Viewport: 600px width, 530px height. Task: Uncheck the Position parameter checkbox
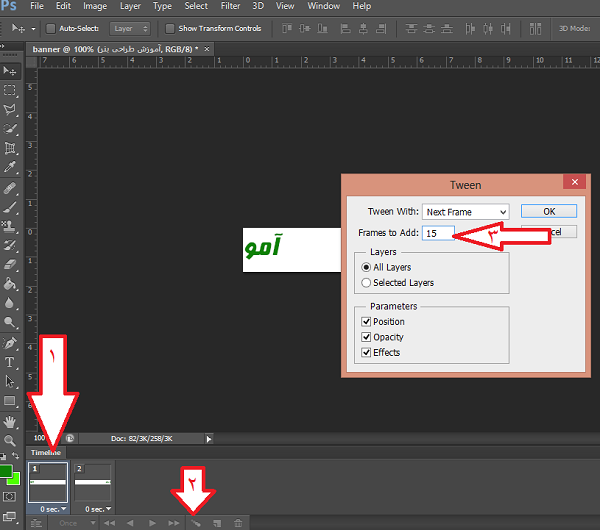coord(367,322)
